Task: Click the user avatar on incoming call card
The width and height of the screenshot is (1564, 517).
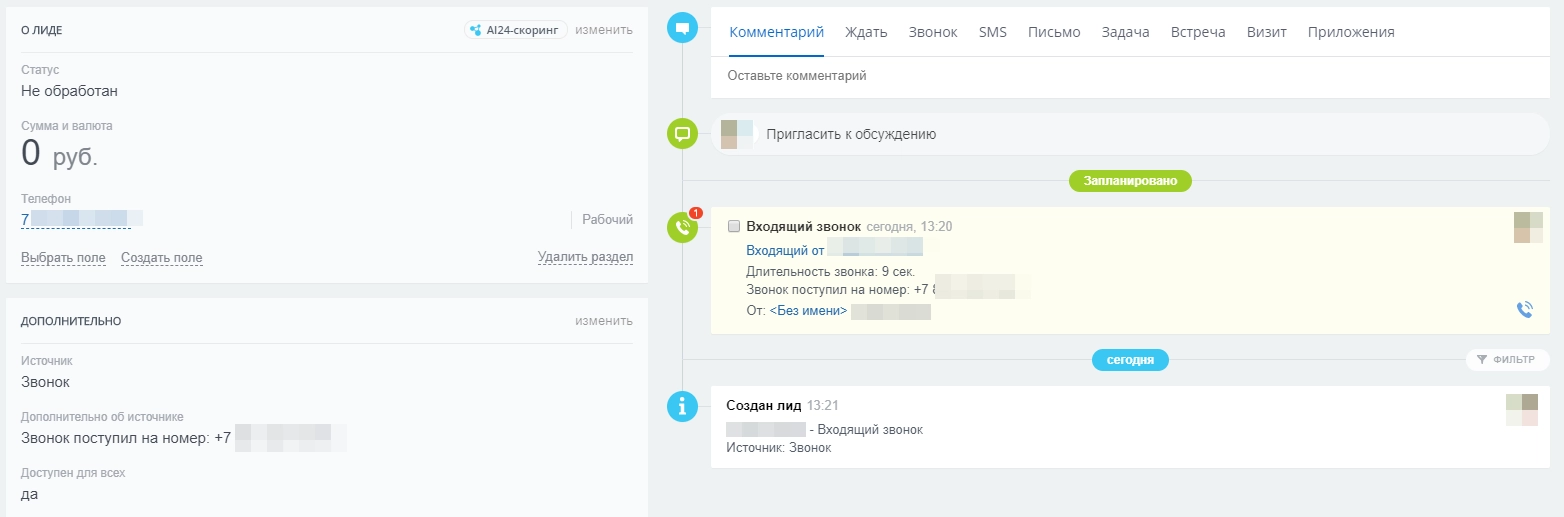Action: click(1529, 227)
